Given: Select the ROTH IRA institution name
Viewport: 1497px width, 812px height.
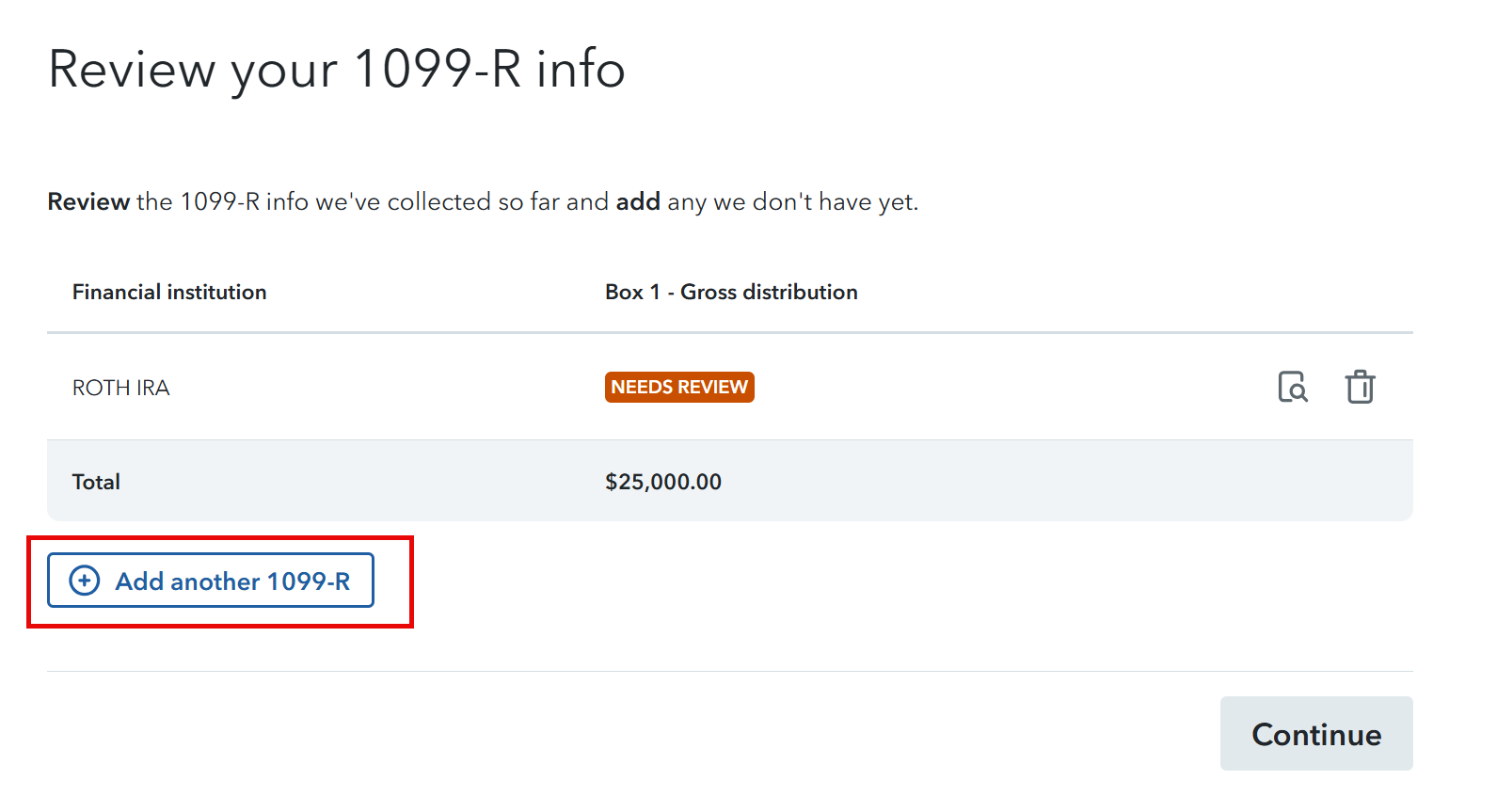Looking at the screenshot, I should pos(120,388).
